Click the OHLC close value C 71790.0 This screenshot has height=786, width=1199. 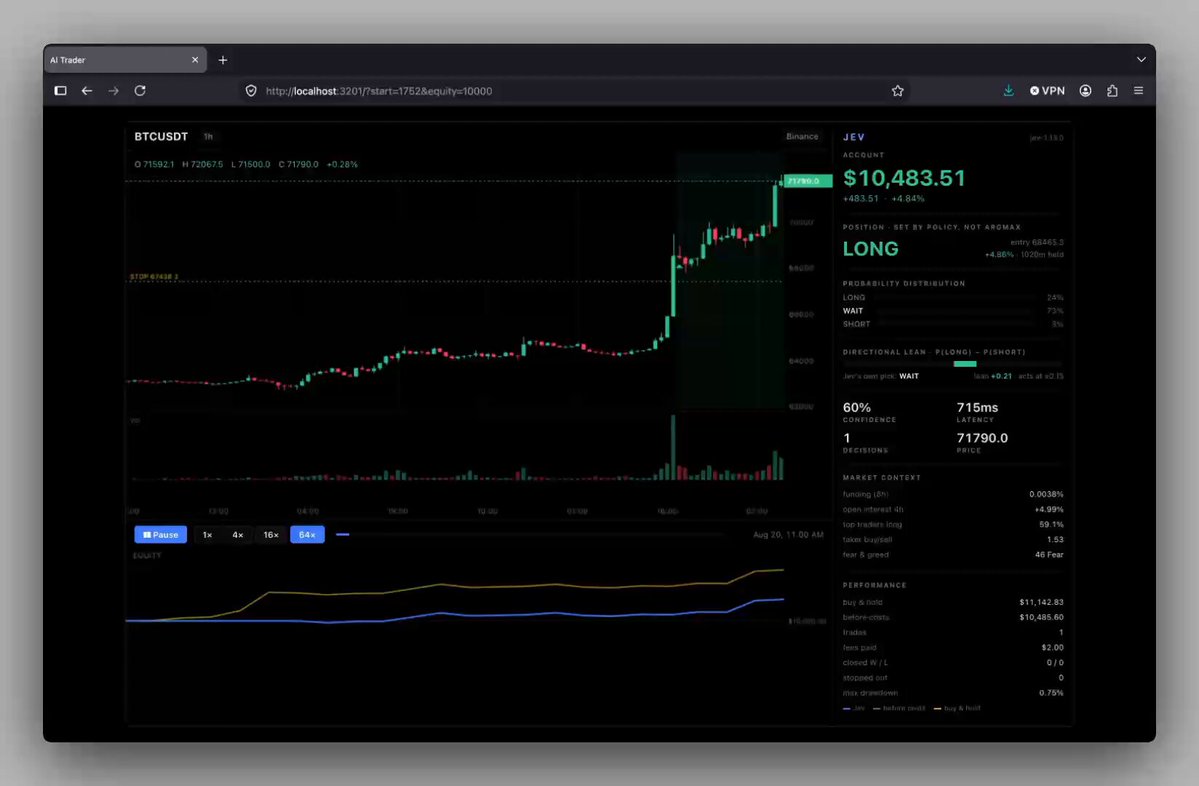[298, 164]
